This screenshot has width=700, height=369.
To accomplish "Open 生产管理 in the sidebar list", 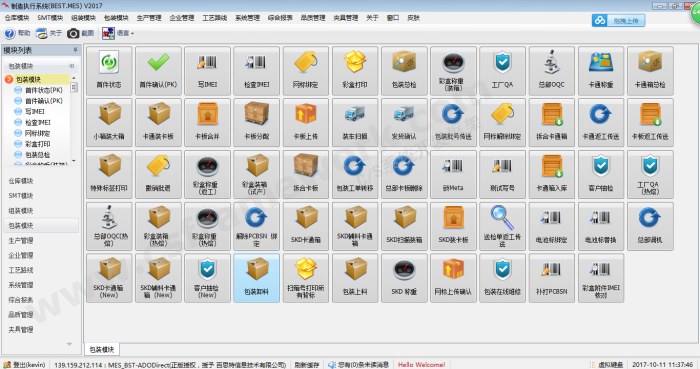I will [21, 240].
